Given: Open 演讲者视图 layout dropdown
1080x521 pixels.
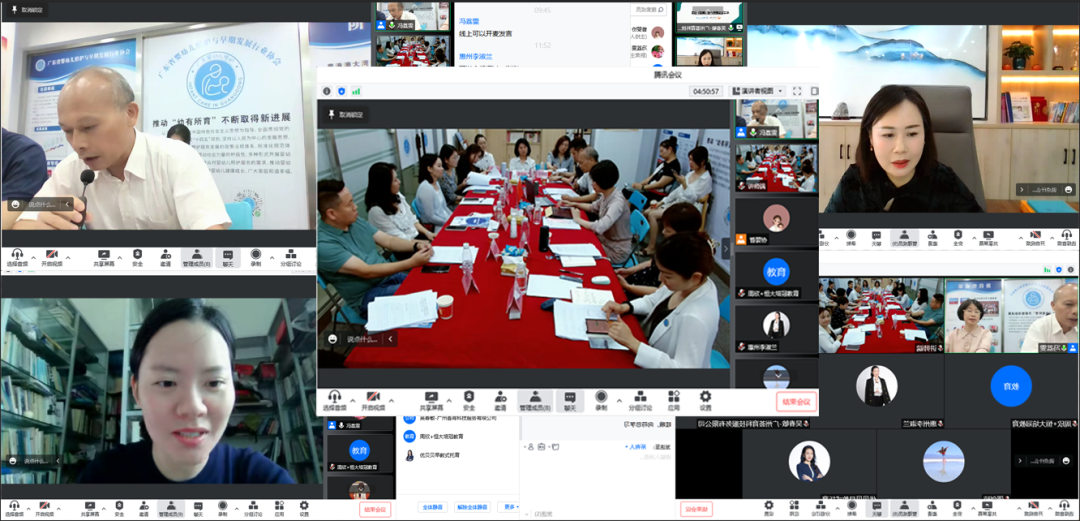Looking at the screenshot, I should point(757,91).
